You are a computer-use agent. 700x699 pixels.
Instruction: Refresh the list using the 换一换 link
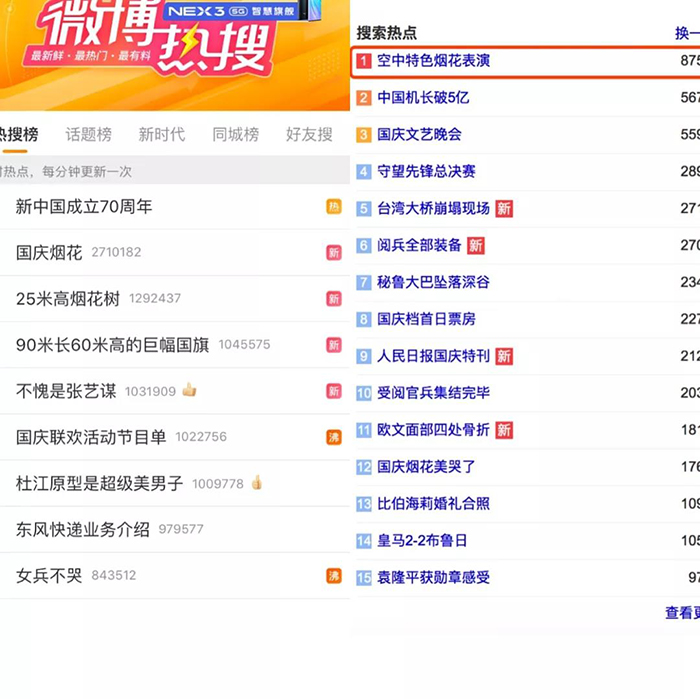686,33
